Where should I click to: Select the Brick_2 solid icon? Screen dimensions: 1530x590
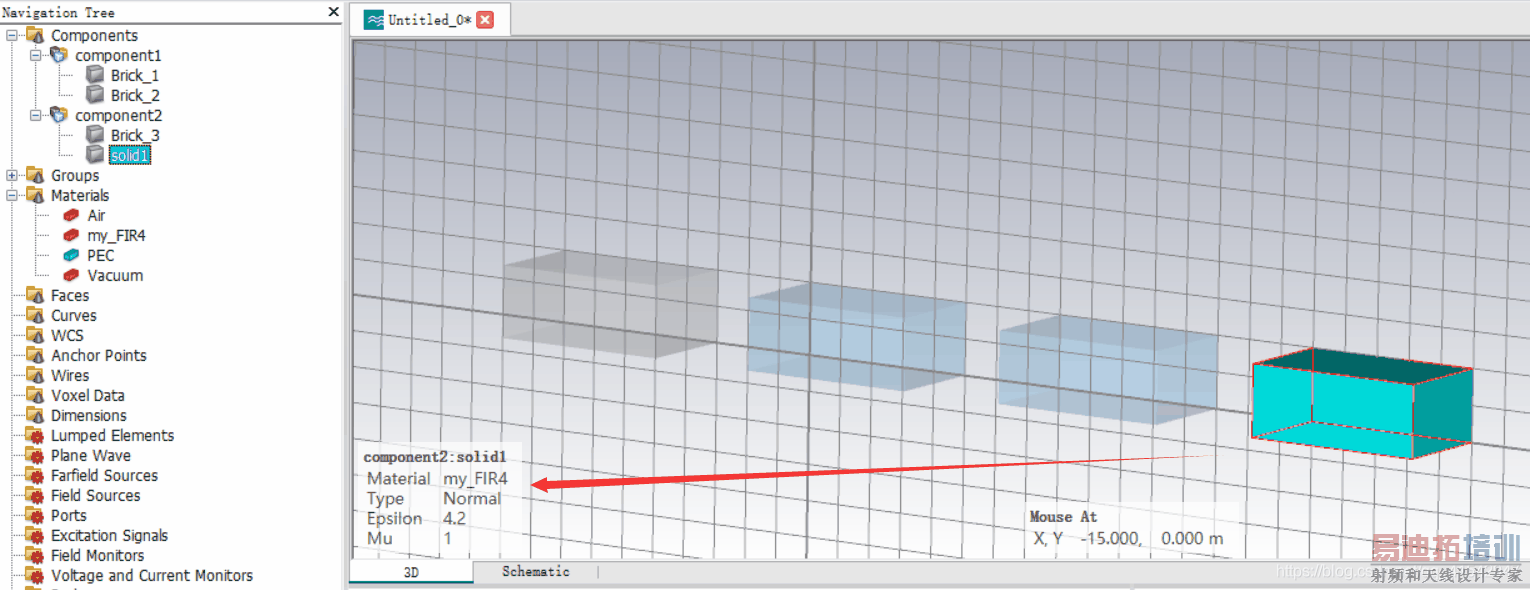click(x=95, y=95)
